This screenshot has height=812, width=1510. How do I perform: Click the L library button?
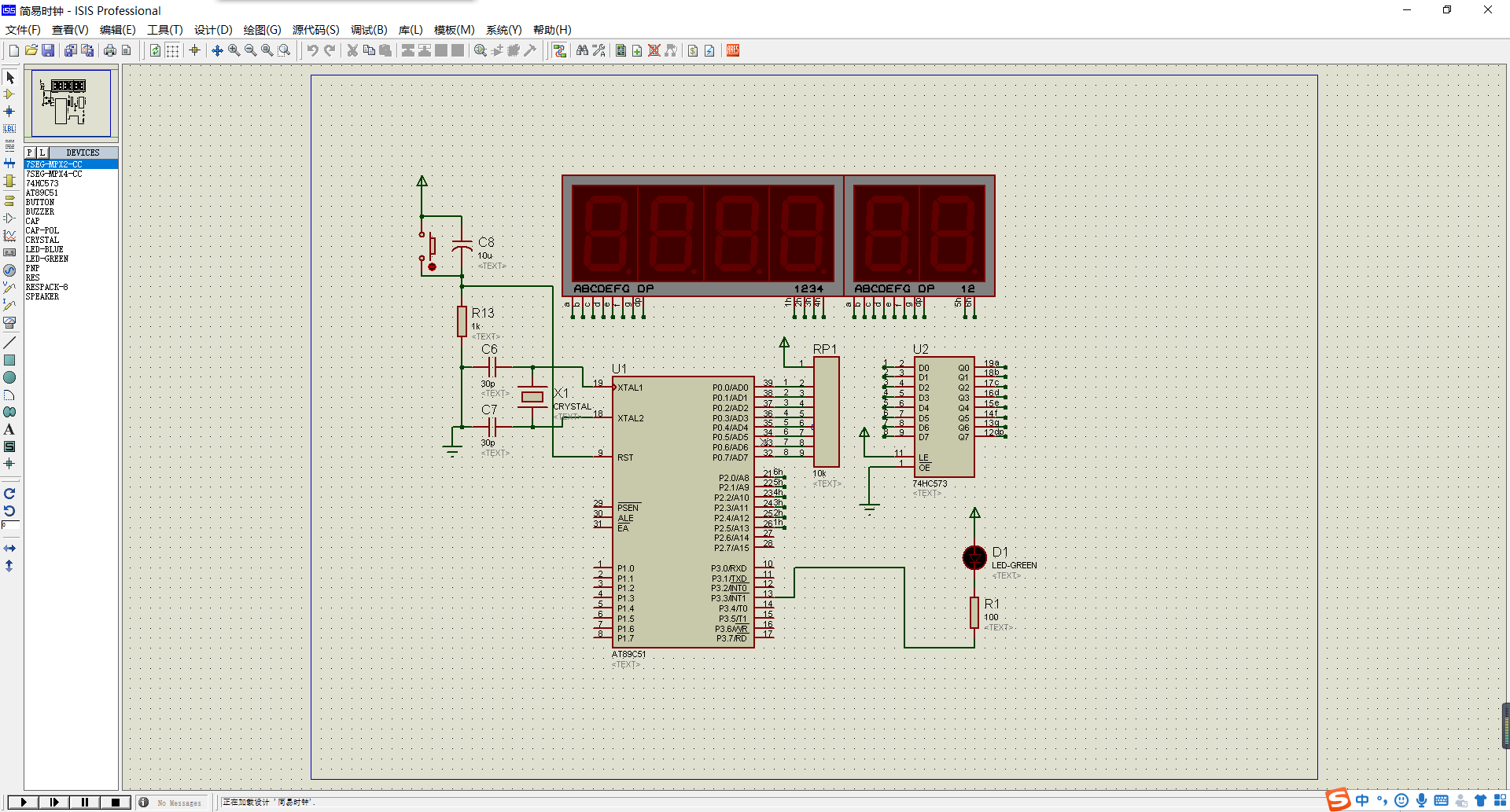[x=42, y=152]
